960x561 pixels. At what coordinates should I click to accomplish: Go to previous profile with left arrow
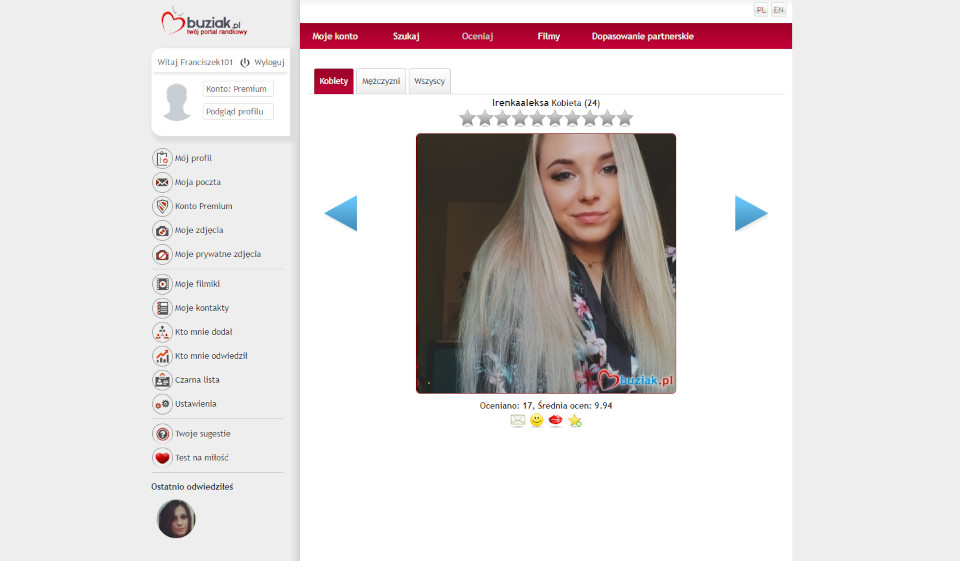click(341, 213)
